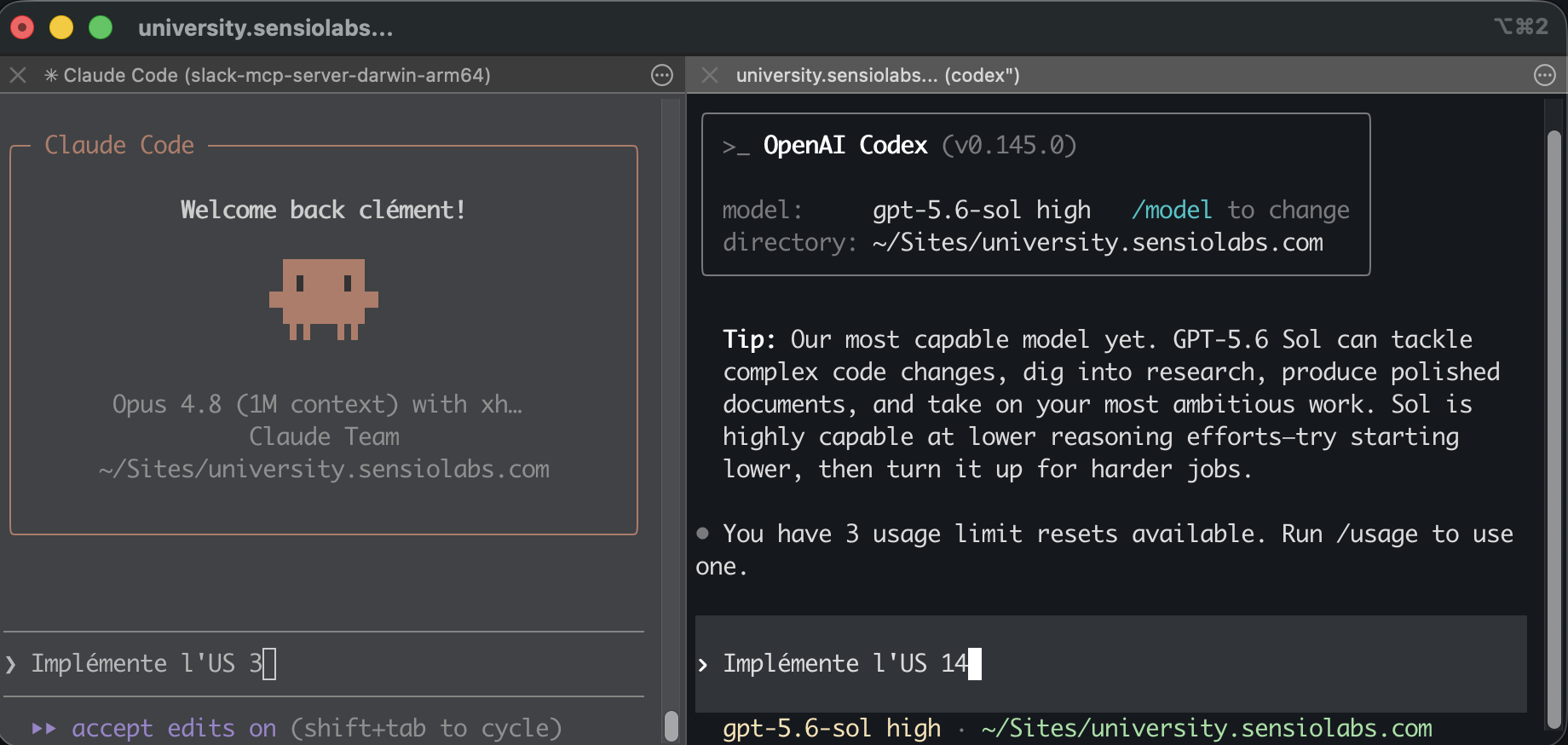
Task: Close the university.sensiolabs codex tab
Action: pos(710,75)
